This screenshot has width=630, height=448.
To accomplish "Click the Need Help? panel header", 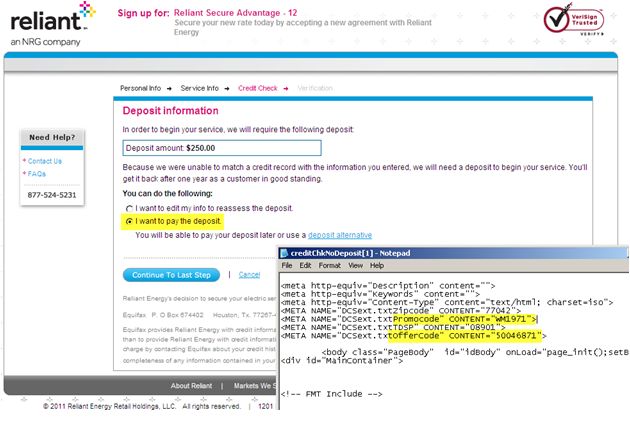I will (52, 137).
